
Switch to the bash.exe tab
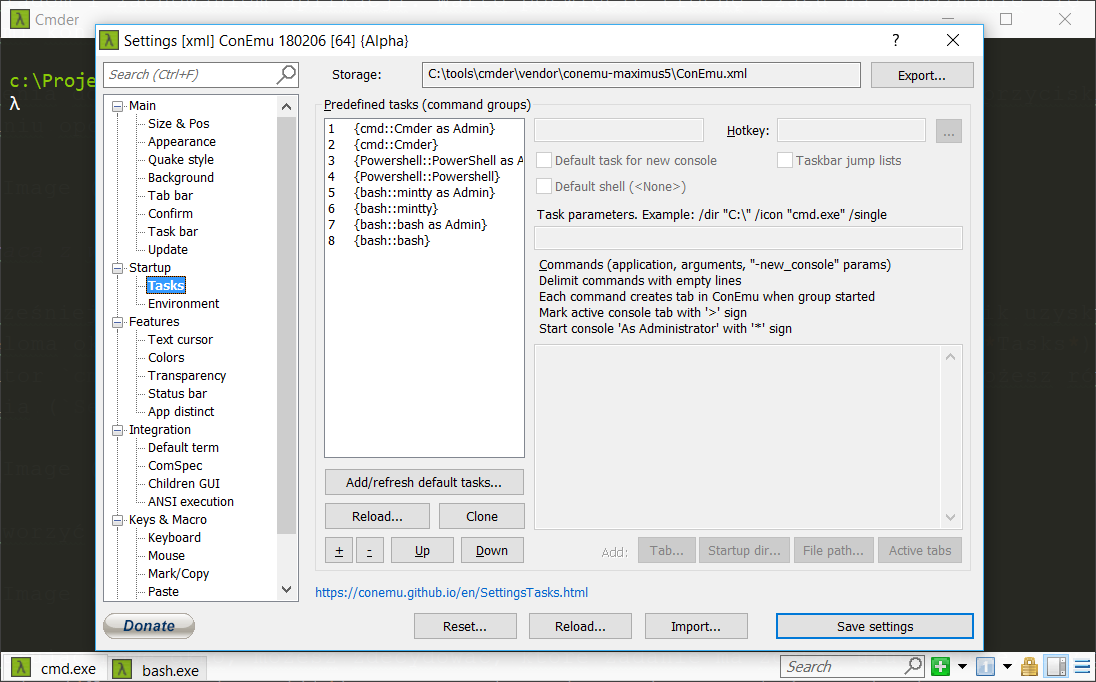point(157,669)
